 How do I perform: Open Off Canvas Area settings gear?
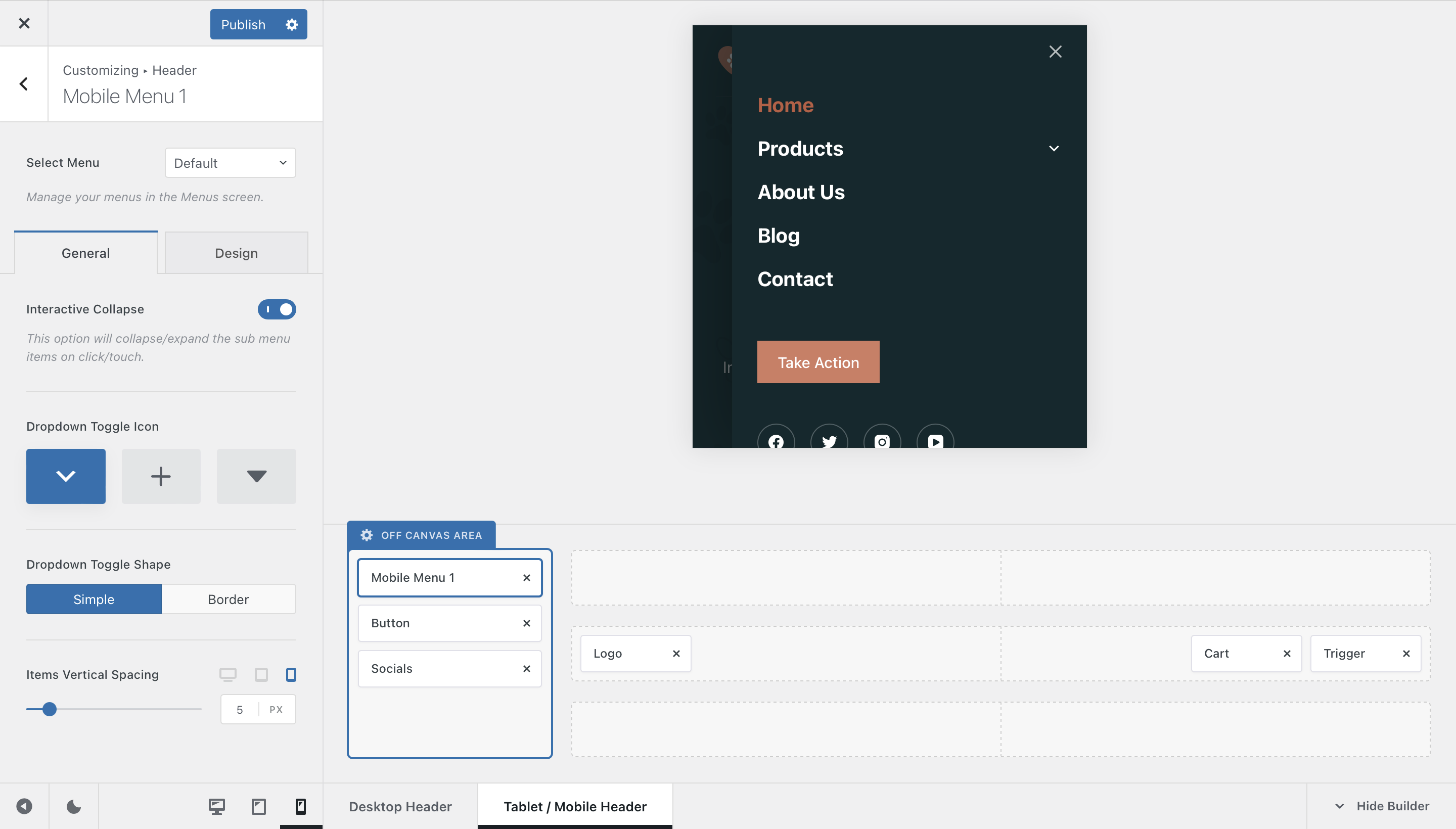point(367,535)
